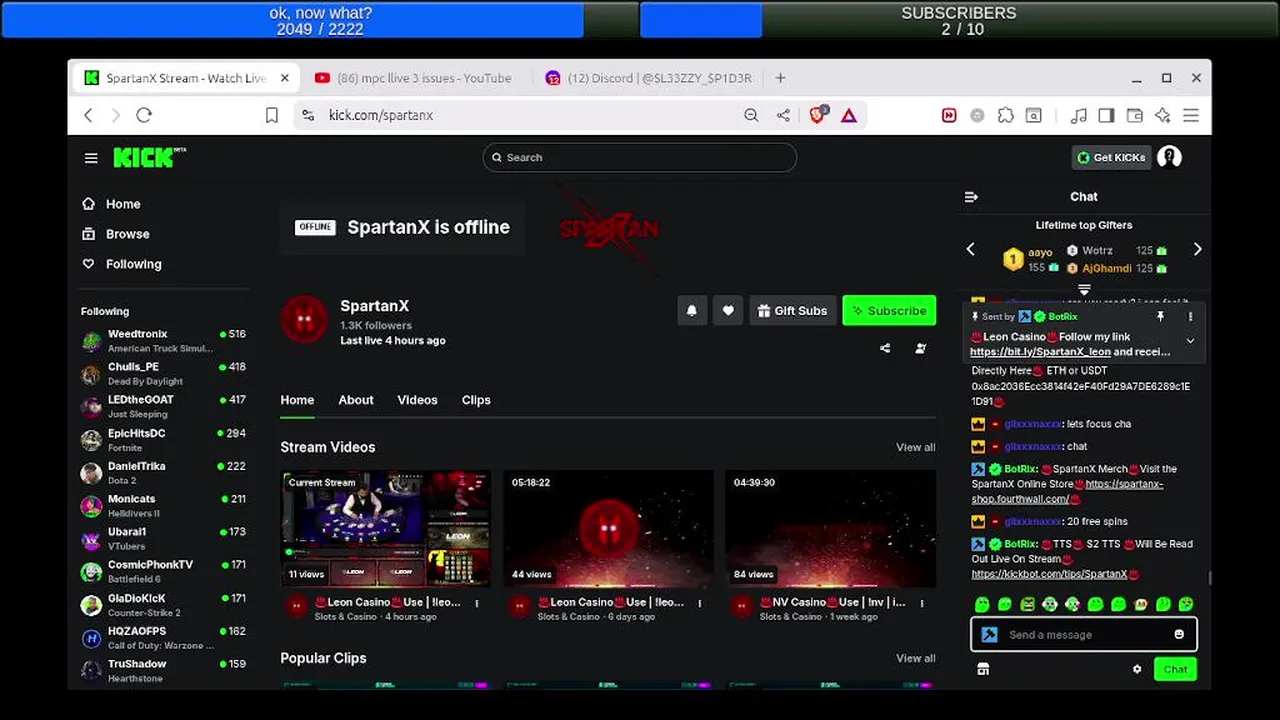Viewport: 1280px width, 720px height.
Task: Switch to the About tab
Action: click(355, 400)
